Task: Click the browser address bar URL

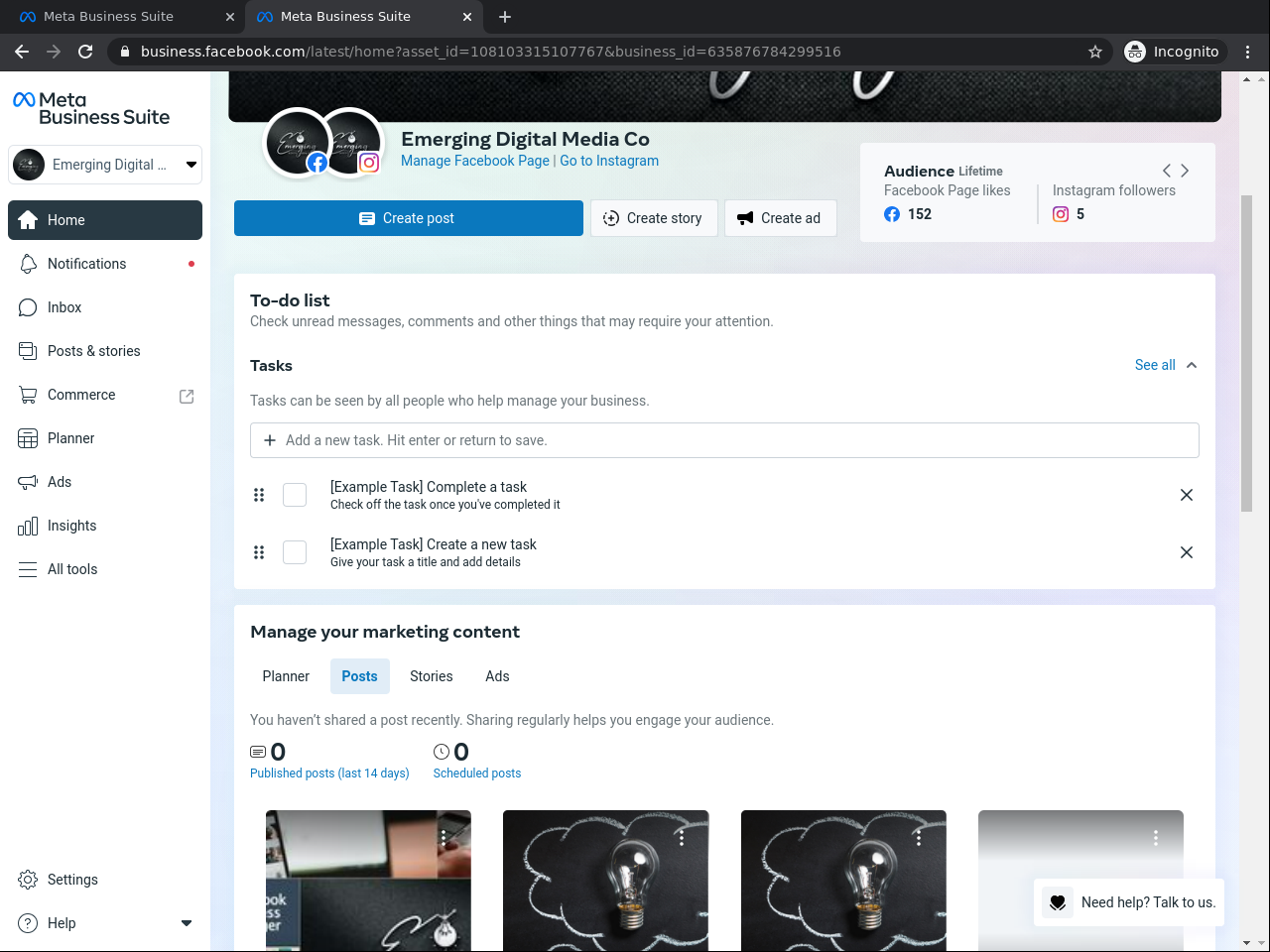Action: [490, 52]
